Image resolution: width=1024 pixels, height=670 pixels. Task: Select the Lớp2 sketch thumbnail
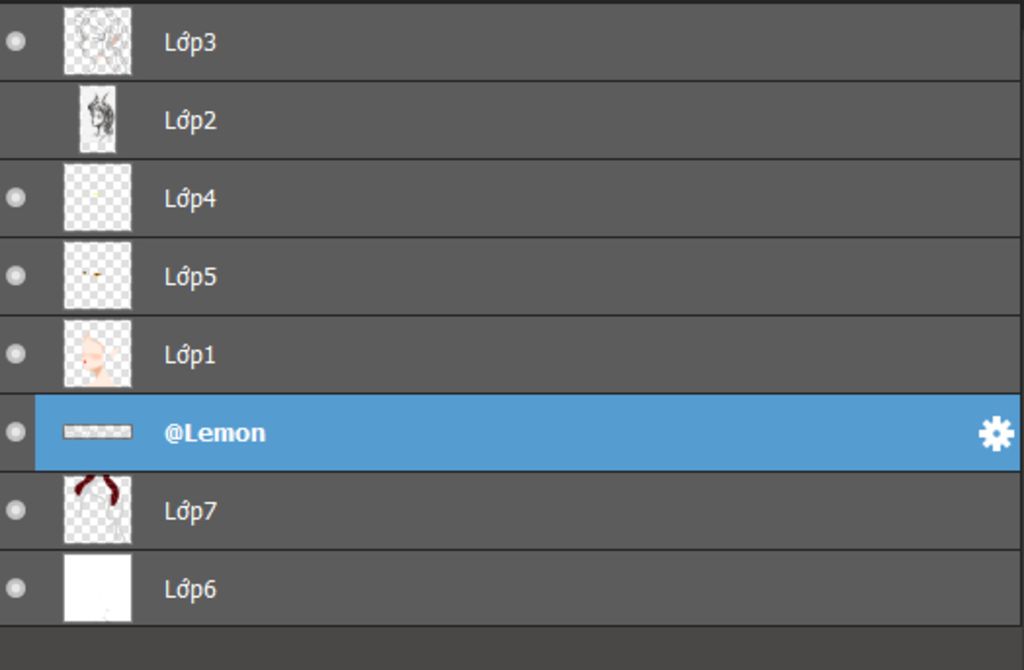(x=98, y=120)
